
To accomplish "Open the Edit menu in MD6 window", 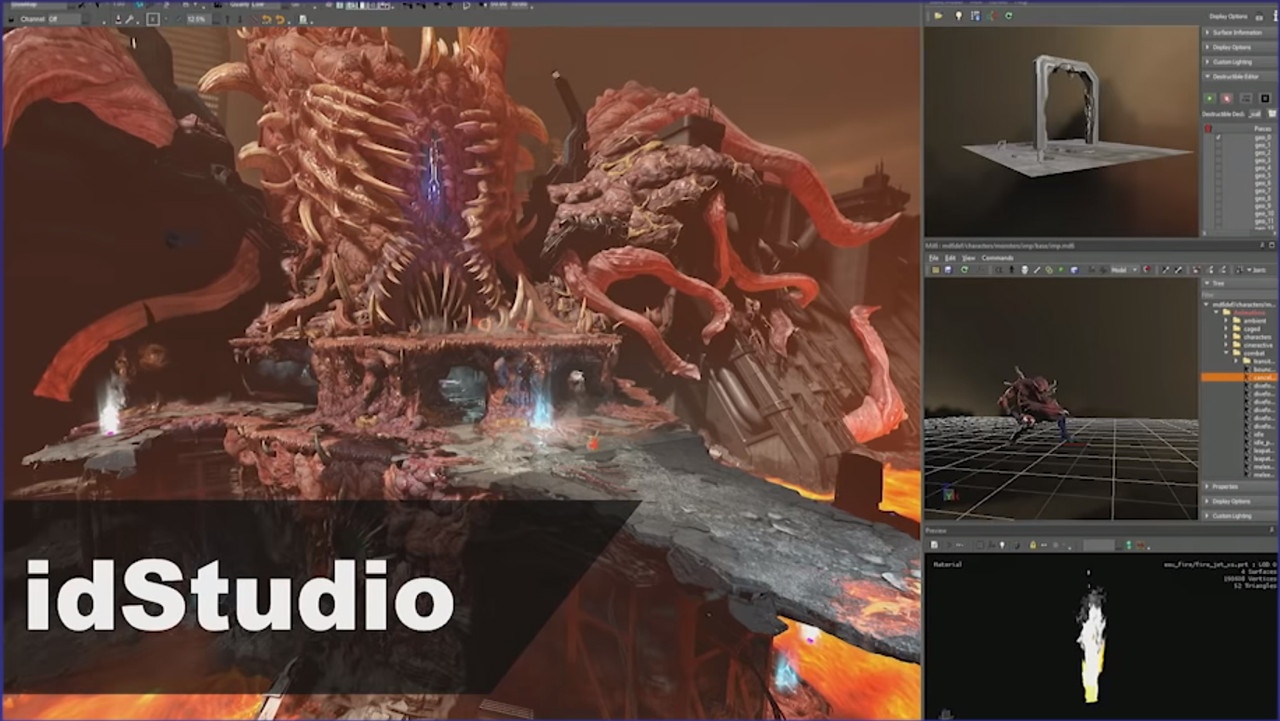I will coord(950,258).
